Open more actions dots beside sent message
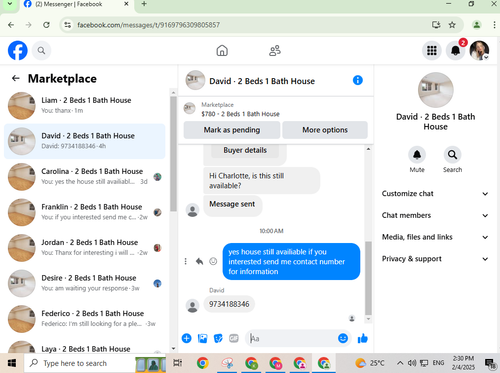Screen dimensions: 500x373 pos(186,261)
